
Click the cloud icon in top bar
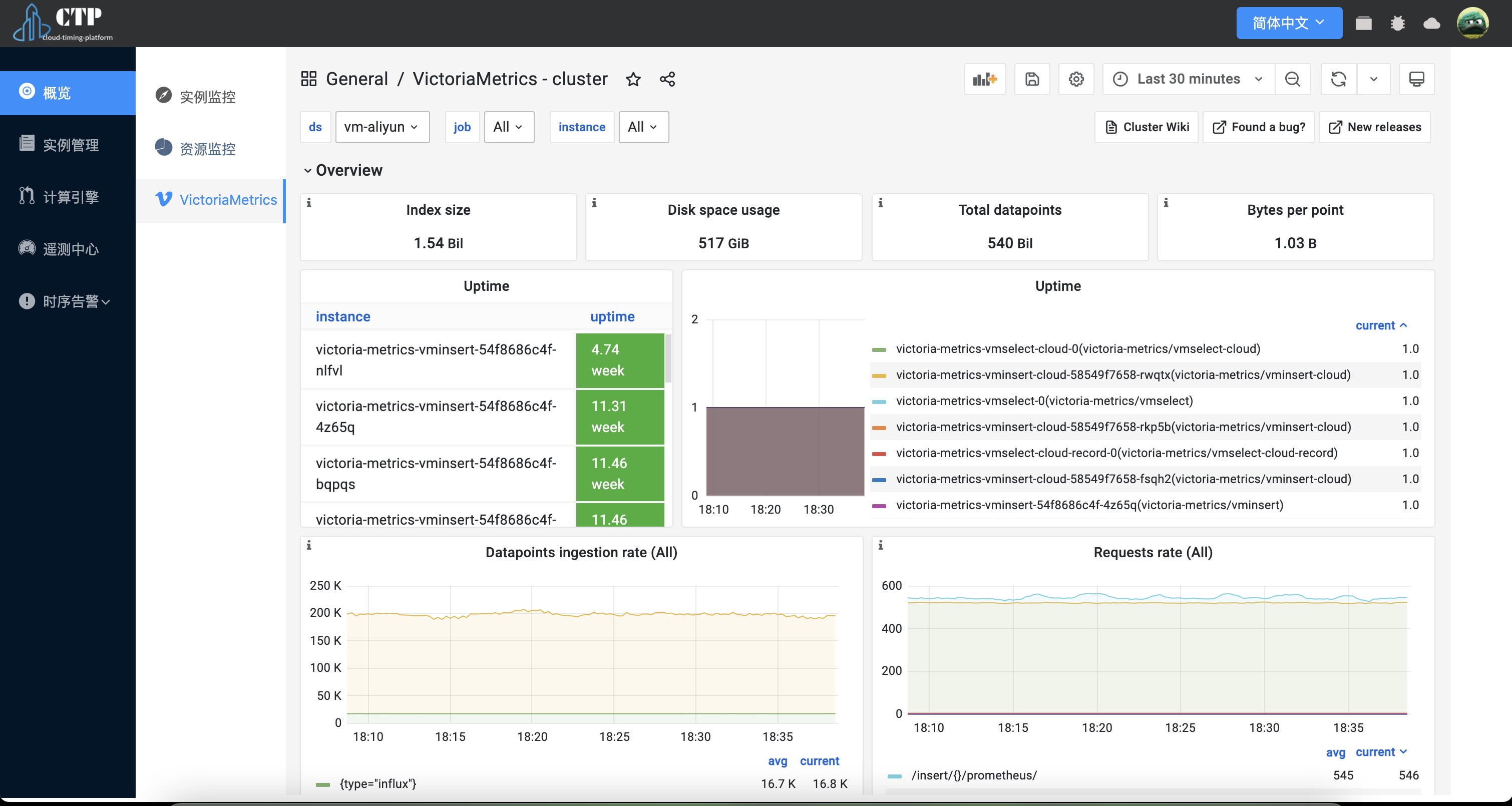[1431, 24]
